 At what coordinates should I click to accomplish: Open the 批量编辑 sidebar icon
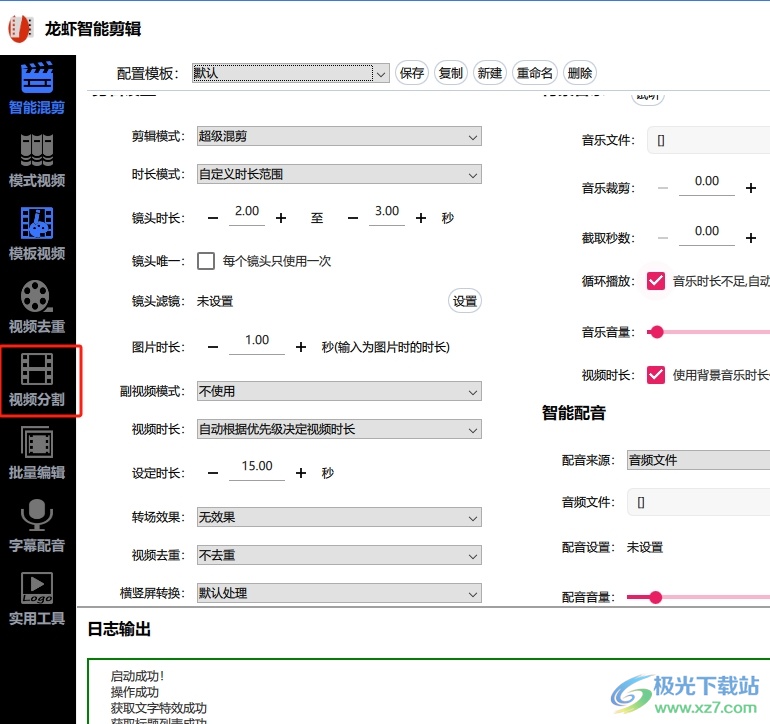coord(37,443)
